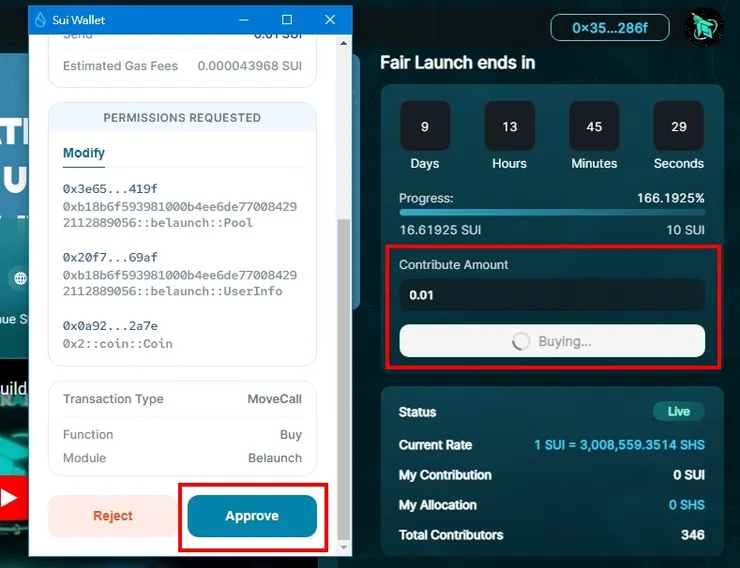Click the PERMISSIONS REQUESTED header
The image size is (740, 568).
[182, 117]
